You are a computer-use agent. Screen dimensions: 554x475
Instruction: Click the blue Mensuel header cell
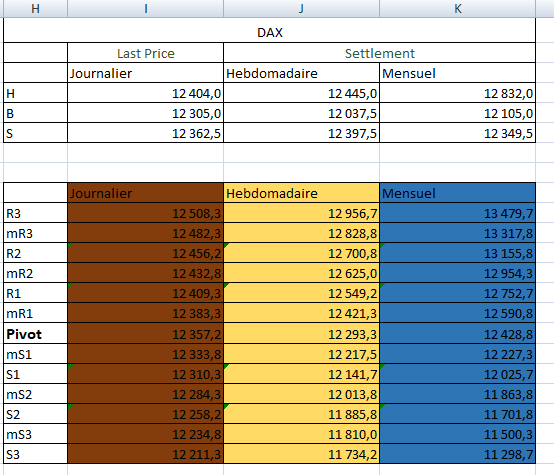(x=458, y=193)
